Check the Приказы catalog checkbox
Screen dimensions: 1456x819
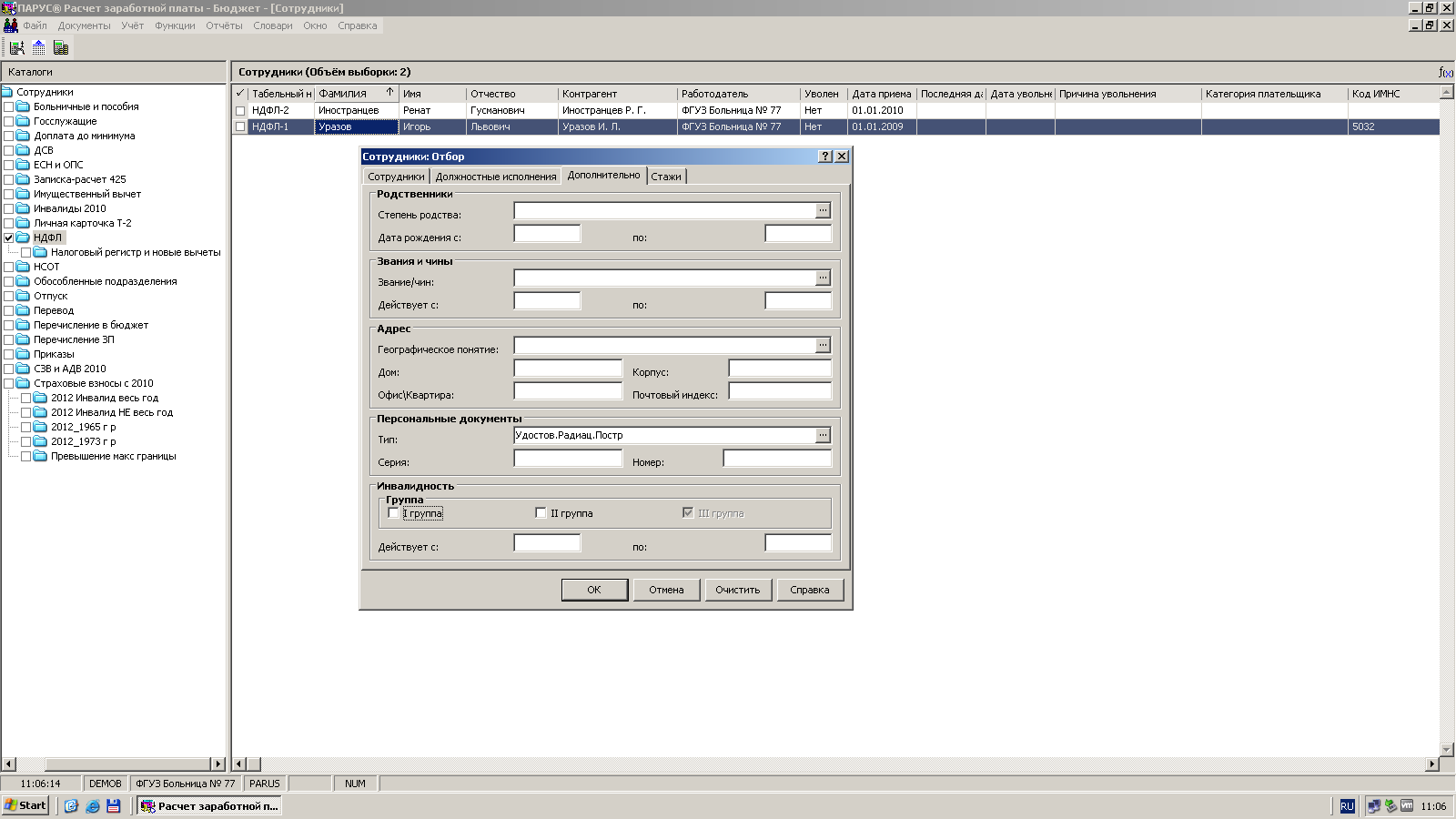click(9, 354)
